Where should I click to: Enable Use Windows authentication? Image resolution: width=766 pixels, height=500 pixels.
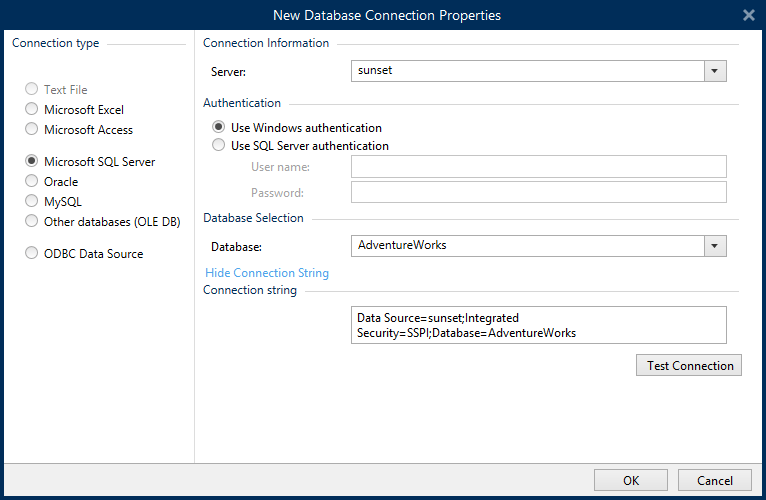tap(219, 128)
